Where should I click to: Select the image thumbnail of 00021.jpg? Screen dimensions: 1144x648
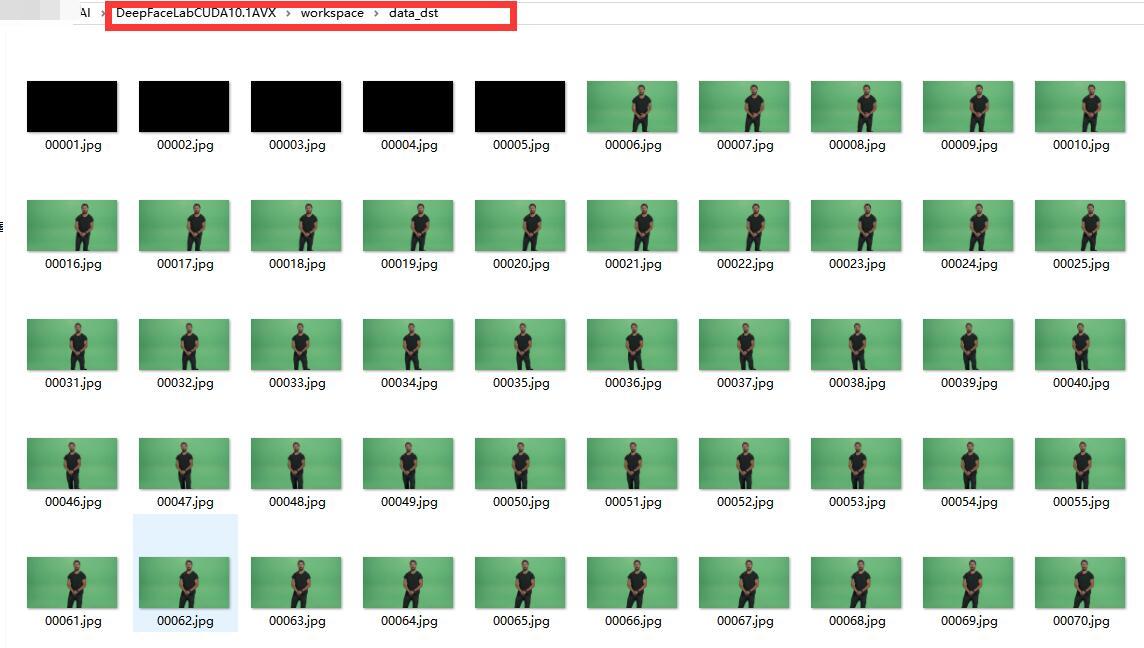point(632,225)
